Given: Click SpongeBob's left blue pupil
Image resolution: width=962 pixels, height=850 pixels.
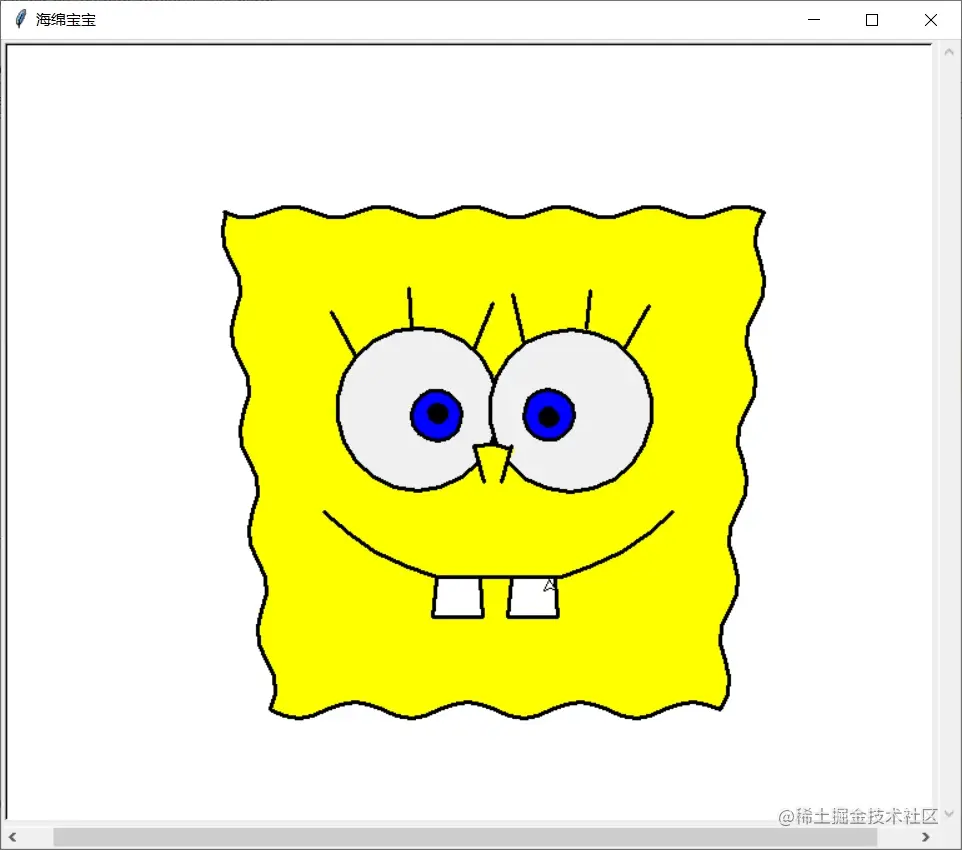Looking at the screenshot, I should pyautogui.click(x=438, y=411).
